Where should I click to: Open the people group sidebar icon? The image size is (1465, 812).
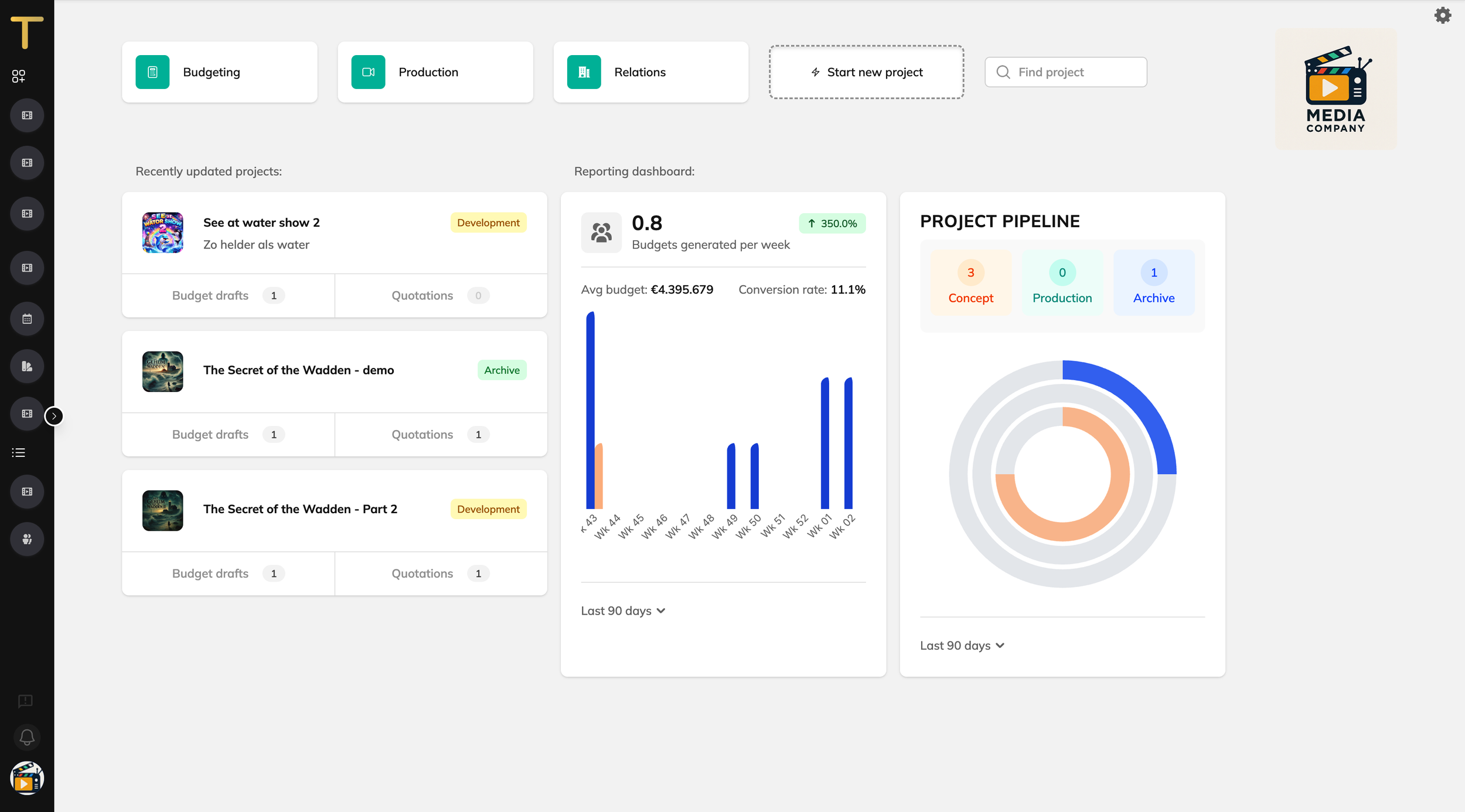[27, 539]
